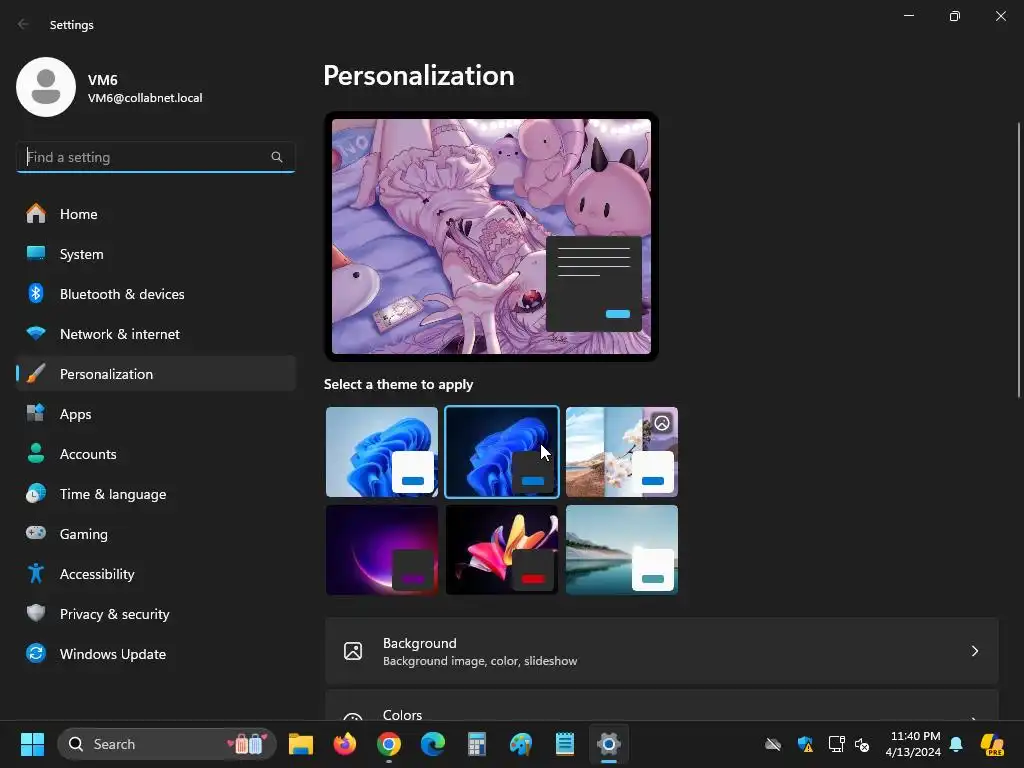Click the VM6 profile avatar

click(x=46, y=87)
